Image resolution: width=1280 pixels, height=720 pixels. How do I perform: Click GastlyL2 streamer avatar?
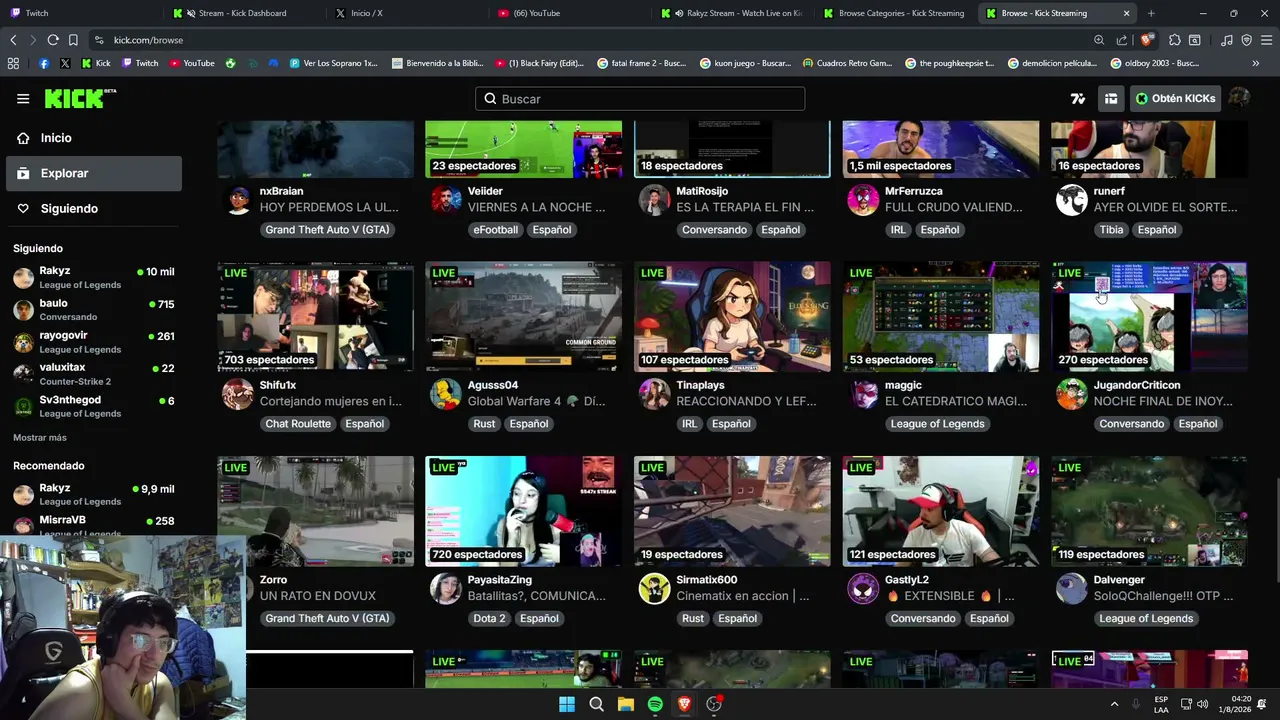point(863,589)
